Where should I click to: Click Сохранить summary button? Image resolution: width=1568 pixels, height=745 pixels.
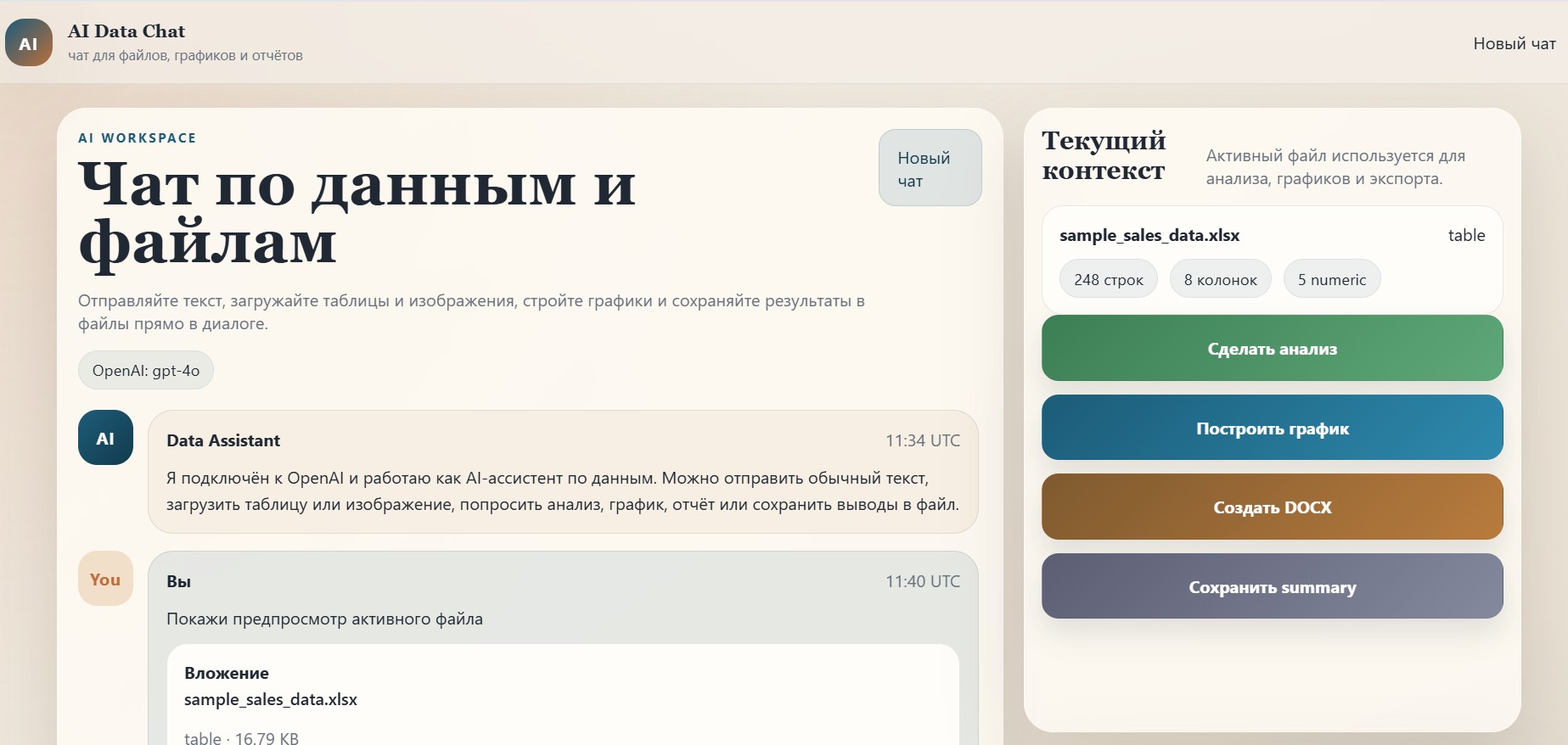click(x=1272, y=586)
